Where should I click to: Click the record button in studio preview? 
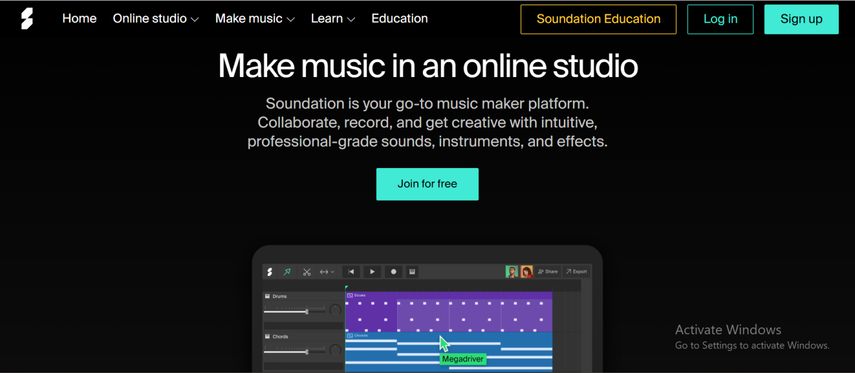tap(393, 272)
